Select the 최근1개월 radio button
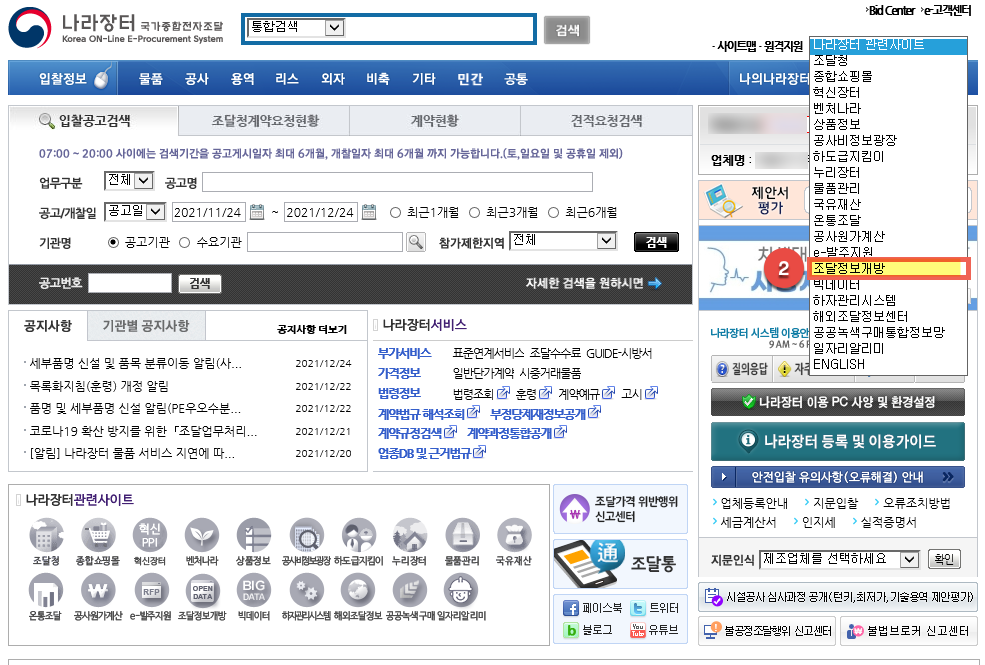Viewport: 985px width, 665px height. click(x=395, y=213)
